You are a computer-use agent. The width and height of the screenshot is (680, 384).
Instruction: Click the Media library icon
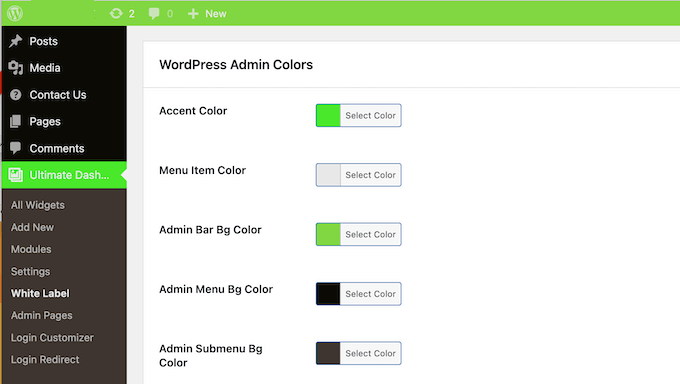(16, 68)
